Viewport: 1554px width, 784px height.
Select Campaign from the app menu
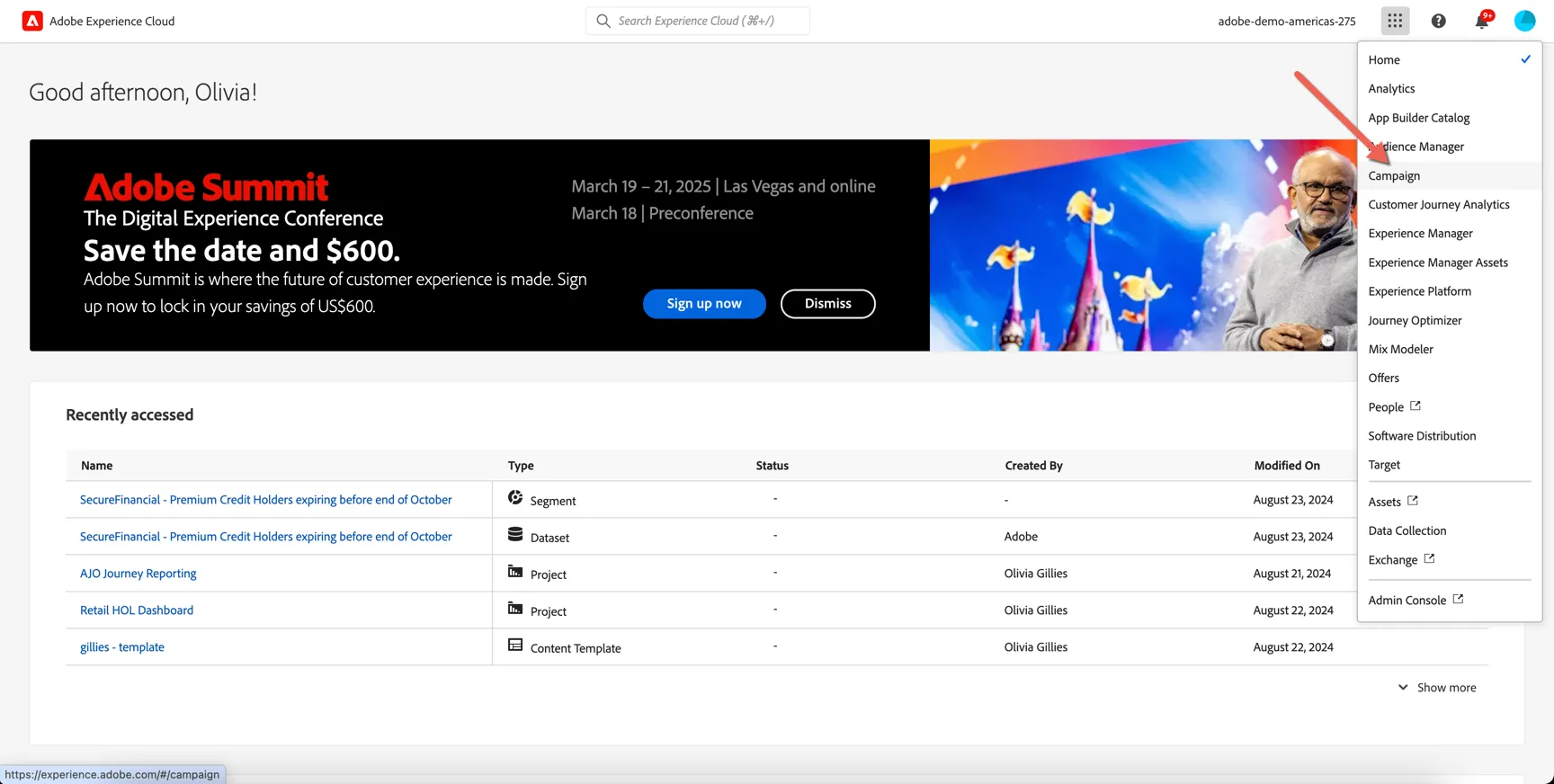1450,175
